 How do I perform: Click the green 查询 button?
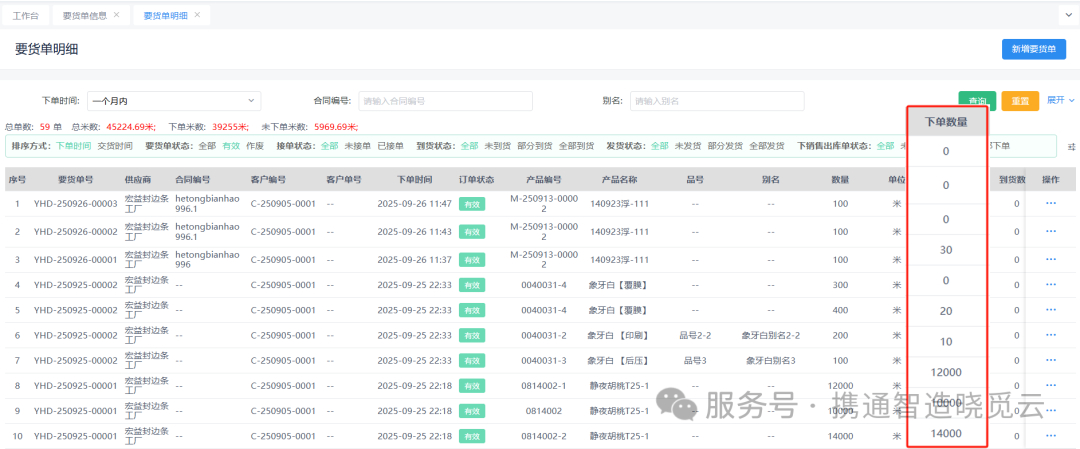point(977,101)
